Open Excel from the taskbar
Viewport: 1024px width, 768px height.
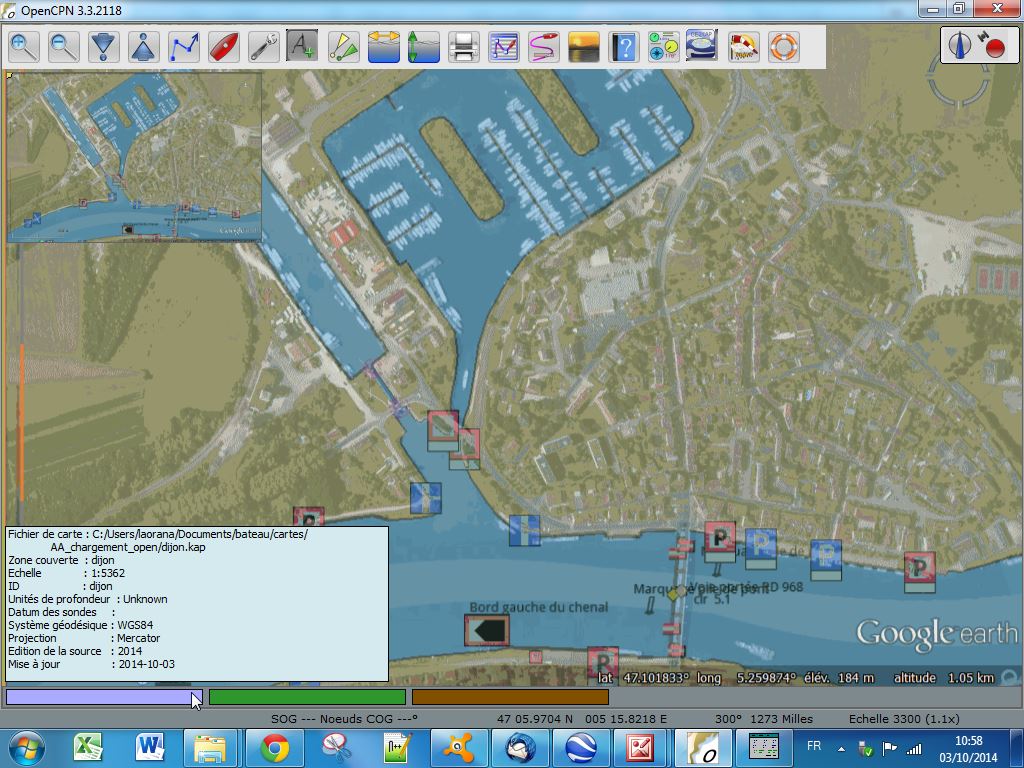[x=88, y=748]
